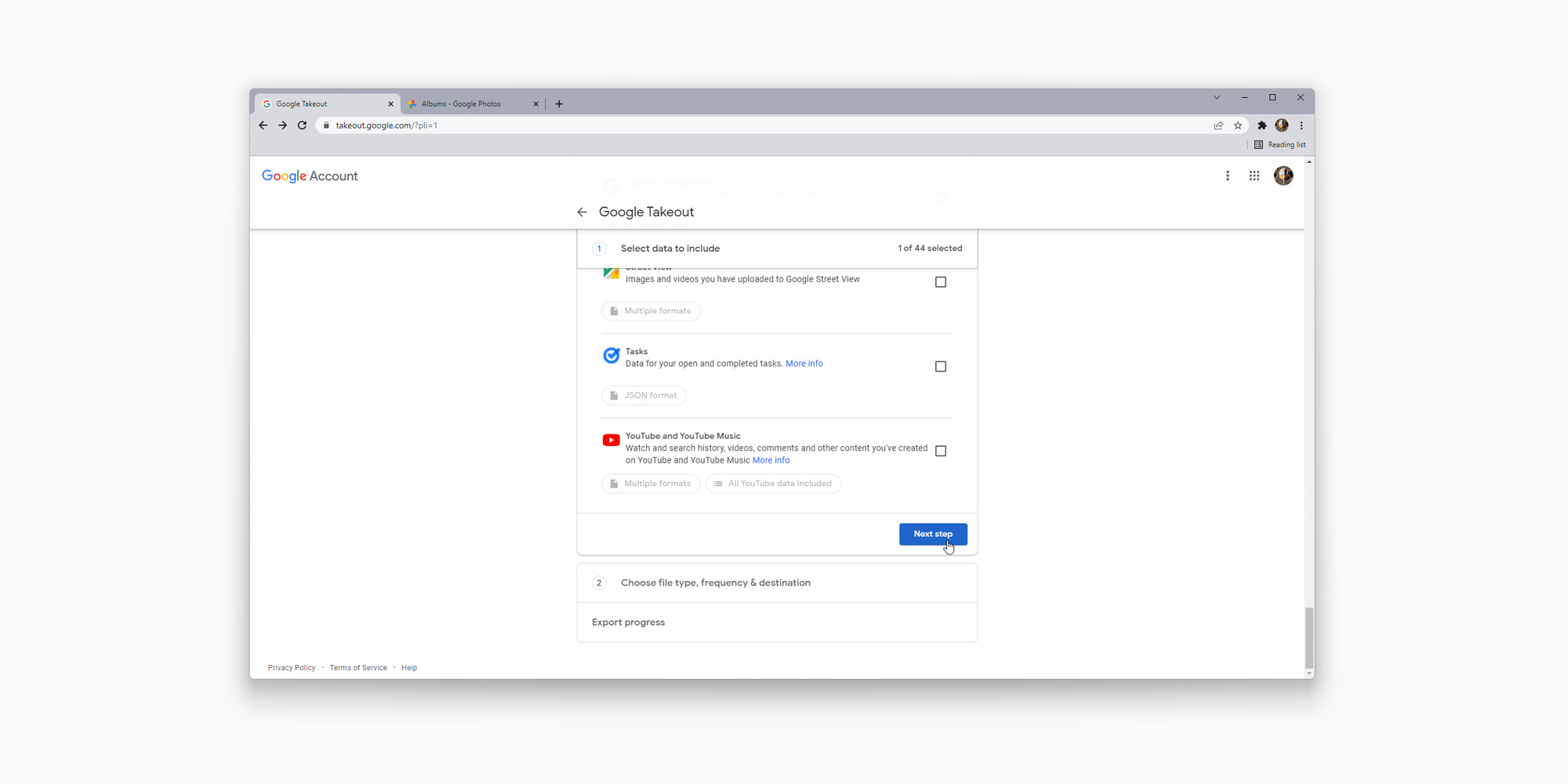Open the three-dot menu on the Account page
This screenshot has width=1568, height=784.
(1227, 176)
